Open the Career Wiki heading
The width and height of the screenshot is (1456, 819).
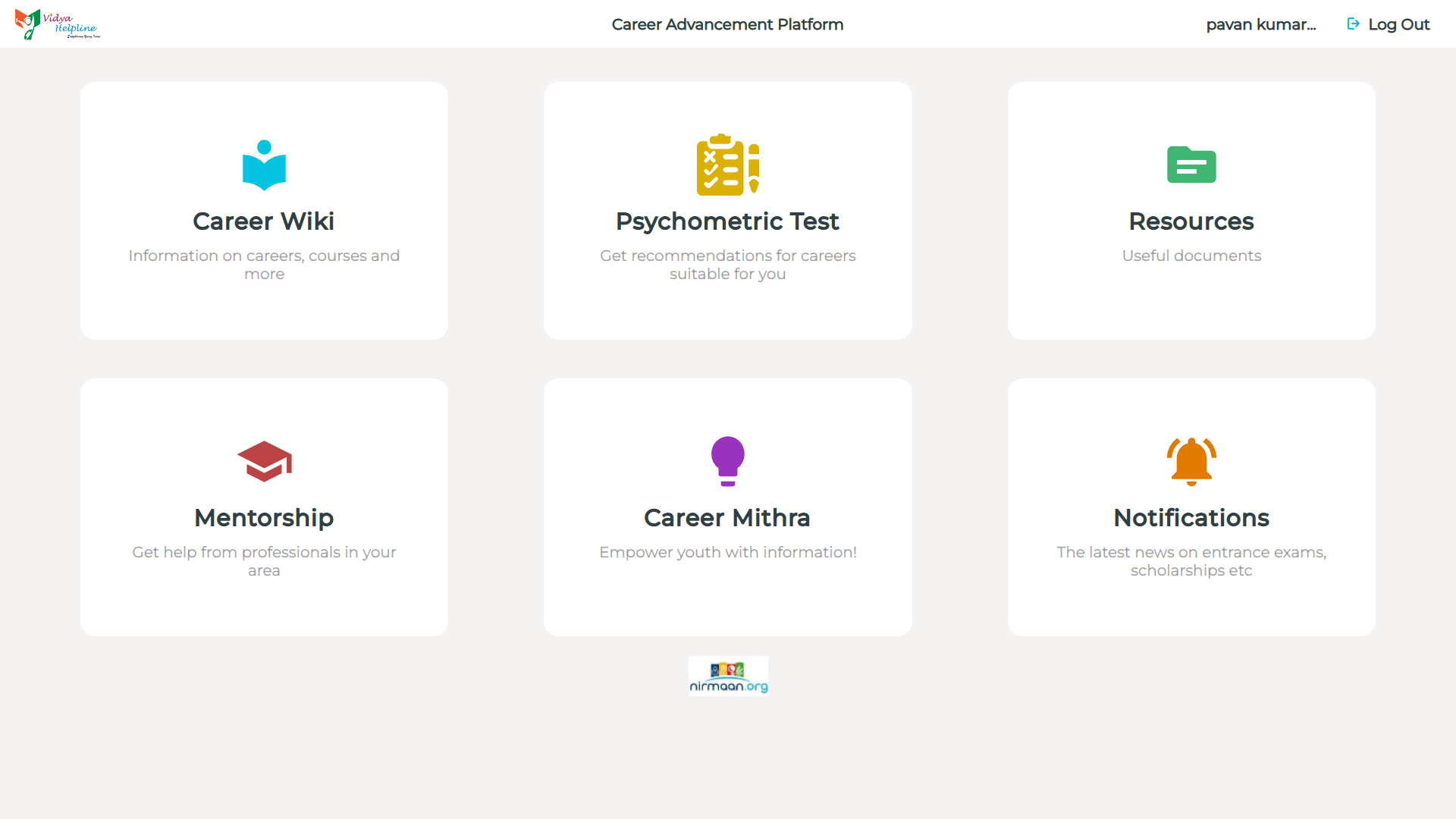pos(263,221)
